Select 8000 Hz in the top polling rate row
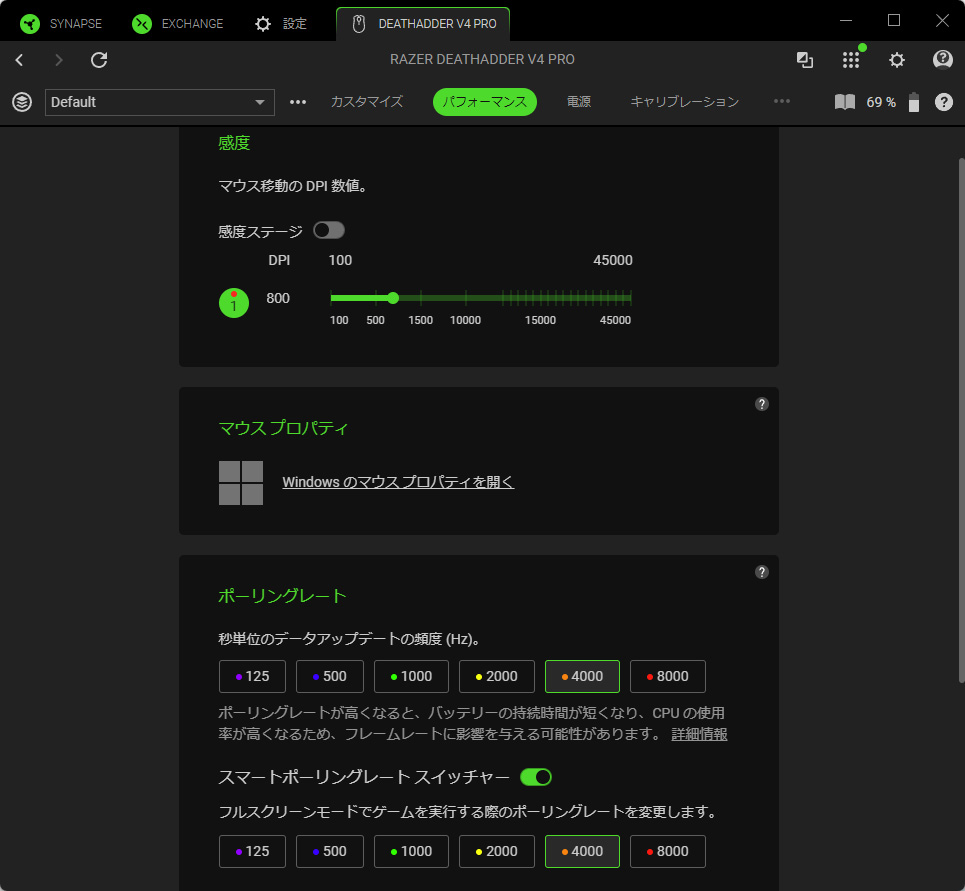965x891 pixels. pos(667,677)
